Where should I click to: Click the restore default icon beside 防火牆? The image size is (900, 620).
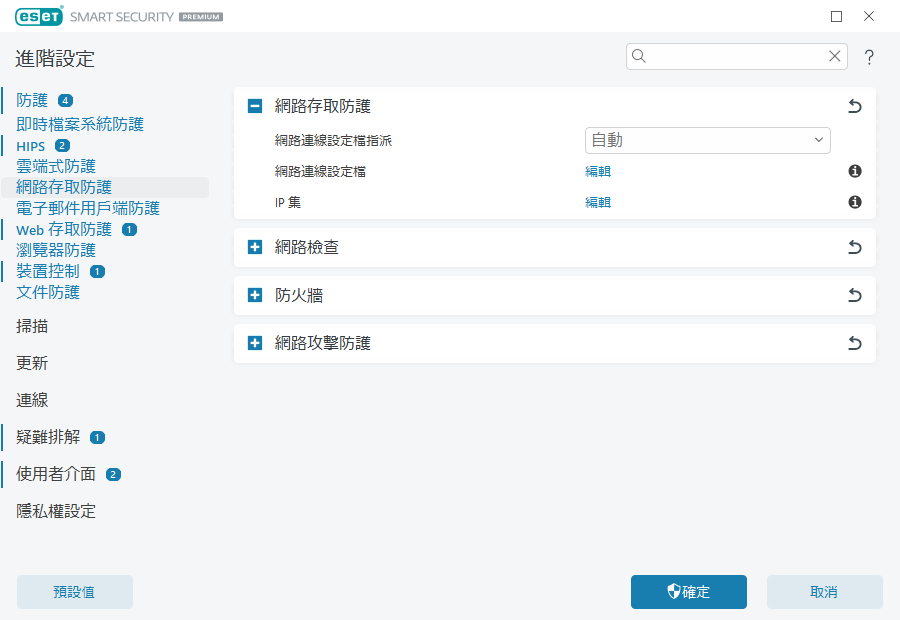click(854, 295)
